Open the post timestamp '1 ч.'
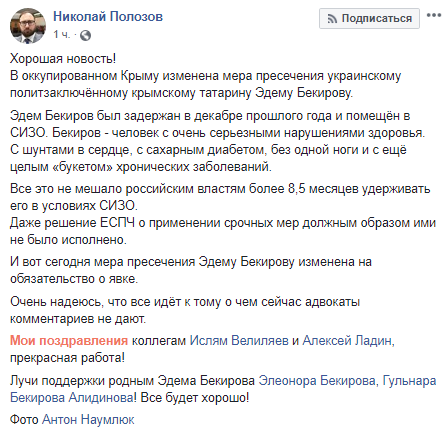This screenshot has width=447, height=435. [62, 34]
